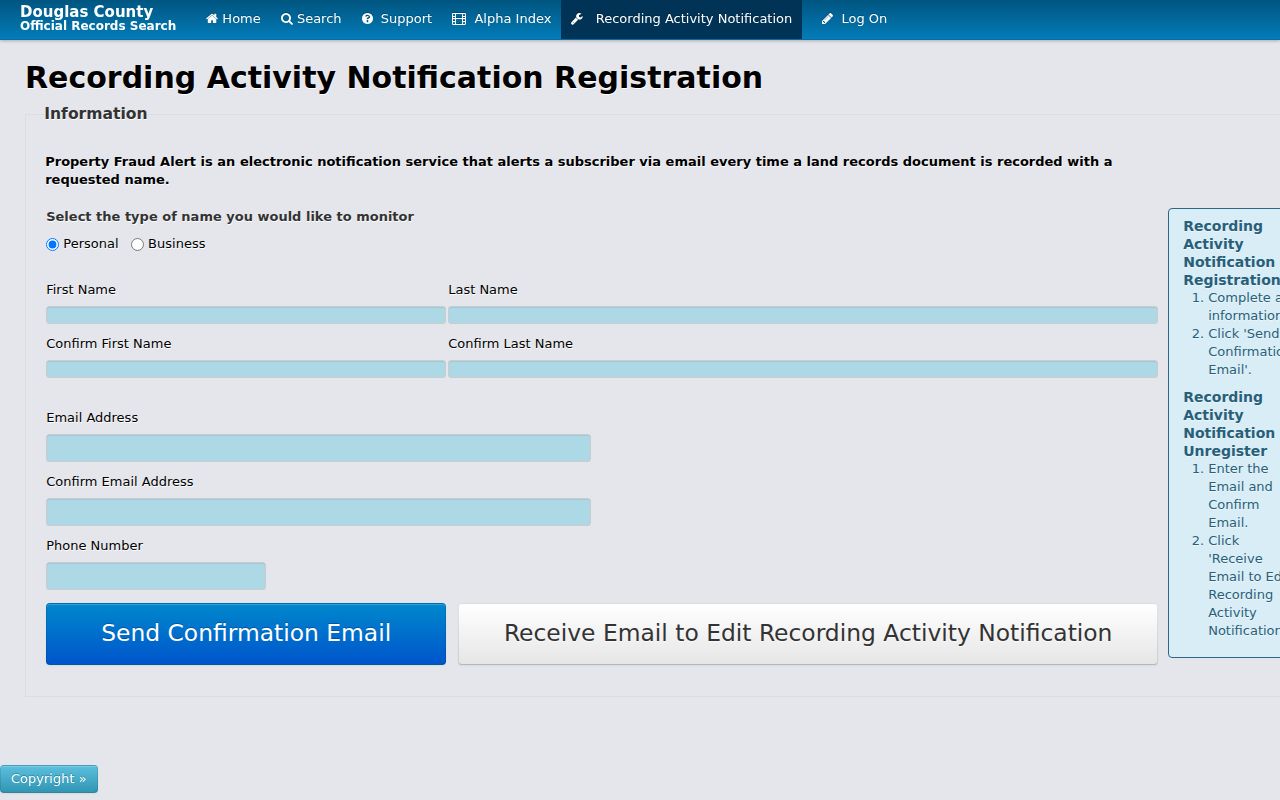1280x800 pixels.
Task: Click the Support question-mark icon
Action: click(x=368, y=19)
